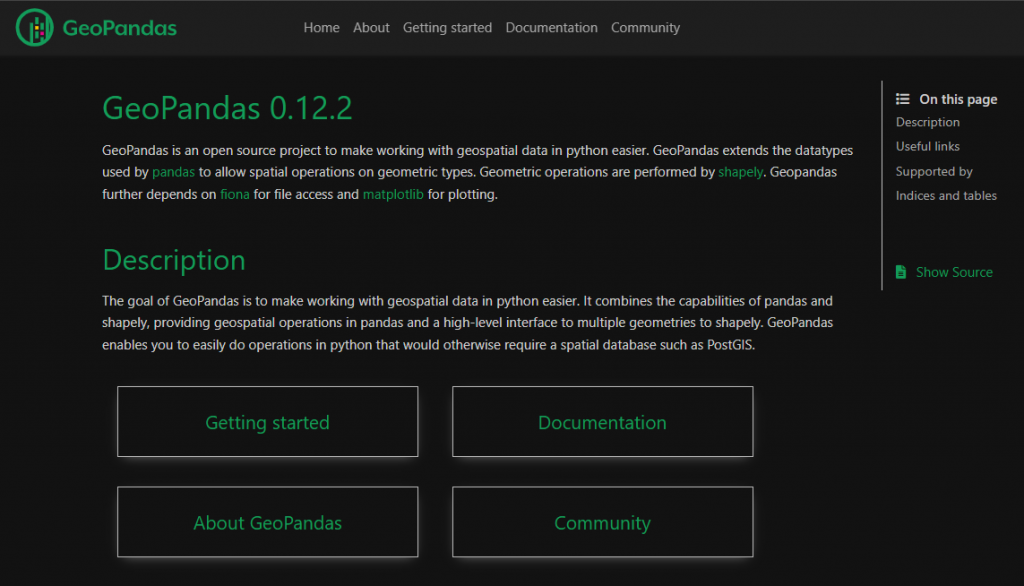Go to Getting started in navbar

(447, 28)
